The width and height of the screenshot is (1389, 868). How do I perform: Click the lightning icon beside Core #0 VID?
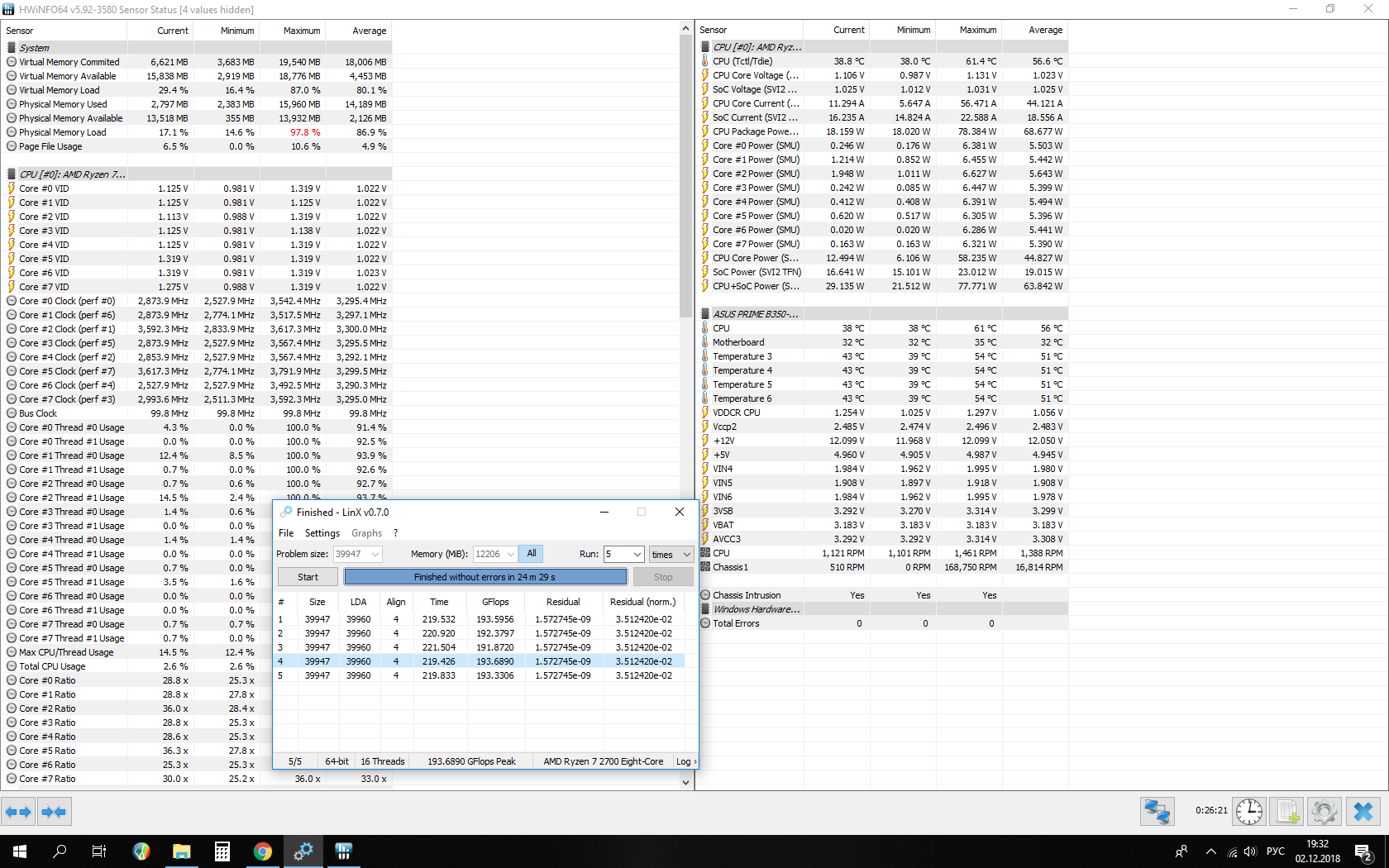pos(12,188)
